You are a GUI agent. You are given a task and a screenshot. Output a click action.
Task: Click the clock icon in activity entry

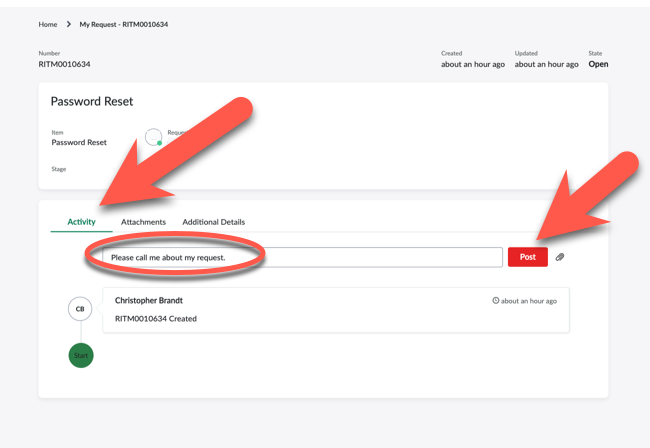click(496, 301)
